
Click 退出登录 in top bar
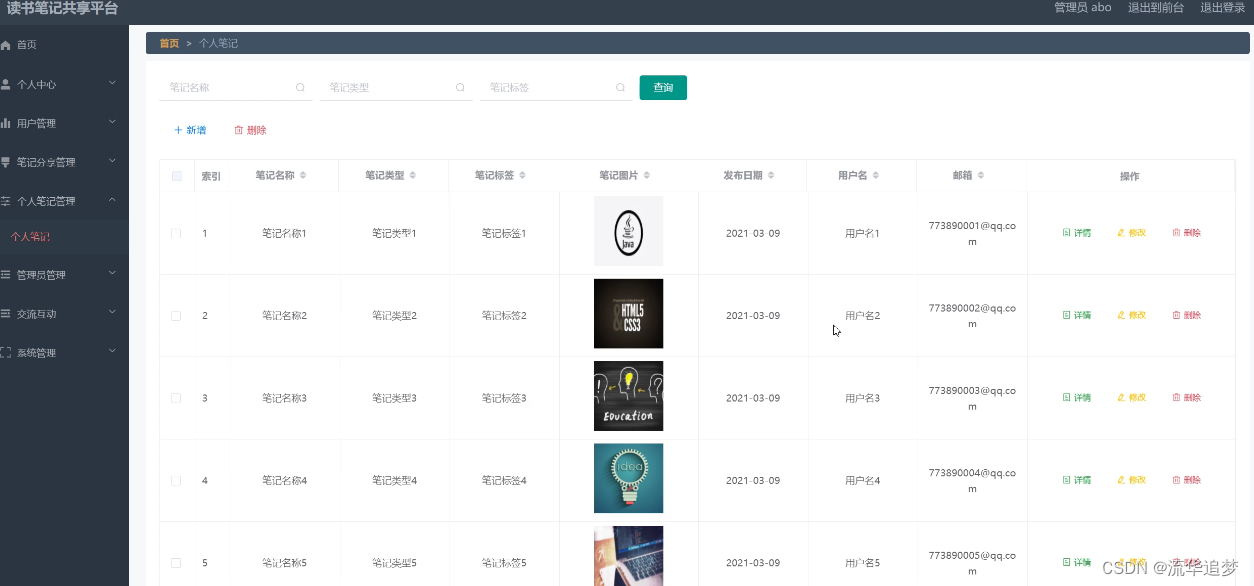click(x=1222, y=7)
